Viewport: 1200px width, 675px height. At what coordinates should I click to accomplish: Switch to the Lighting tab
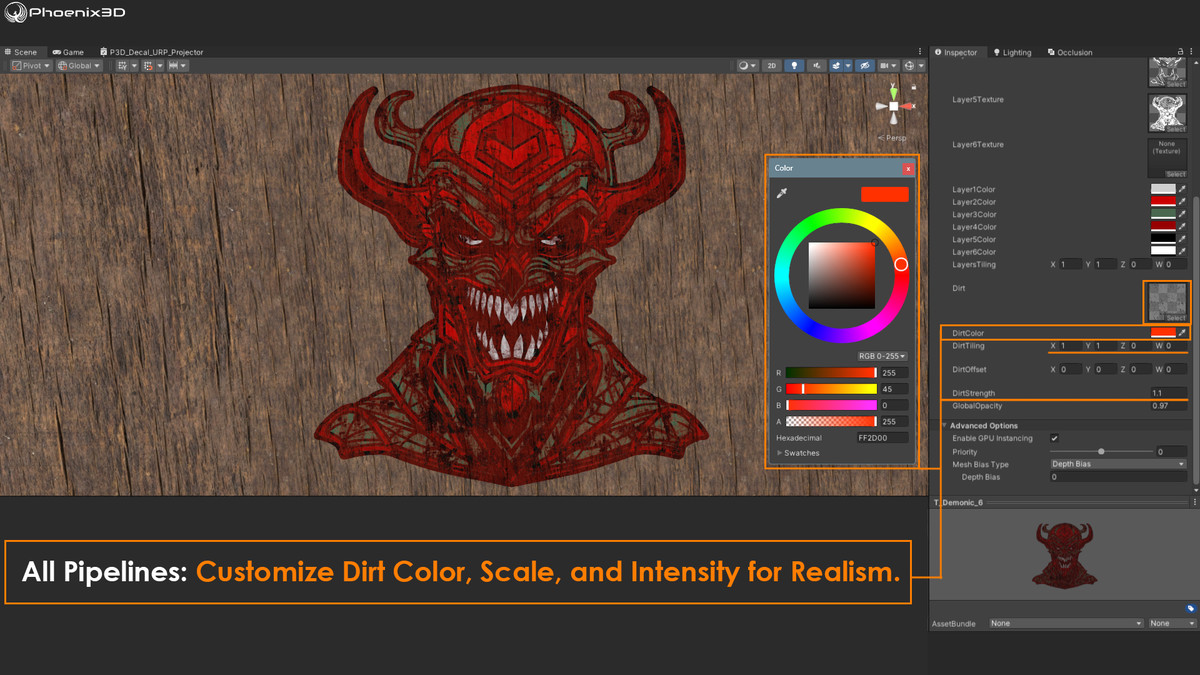[x=1012, y=52]
